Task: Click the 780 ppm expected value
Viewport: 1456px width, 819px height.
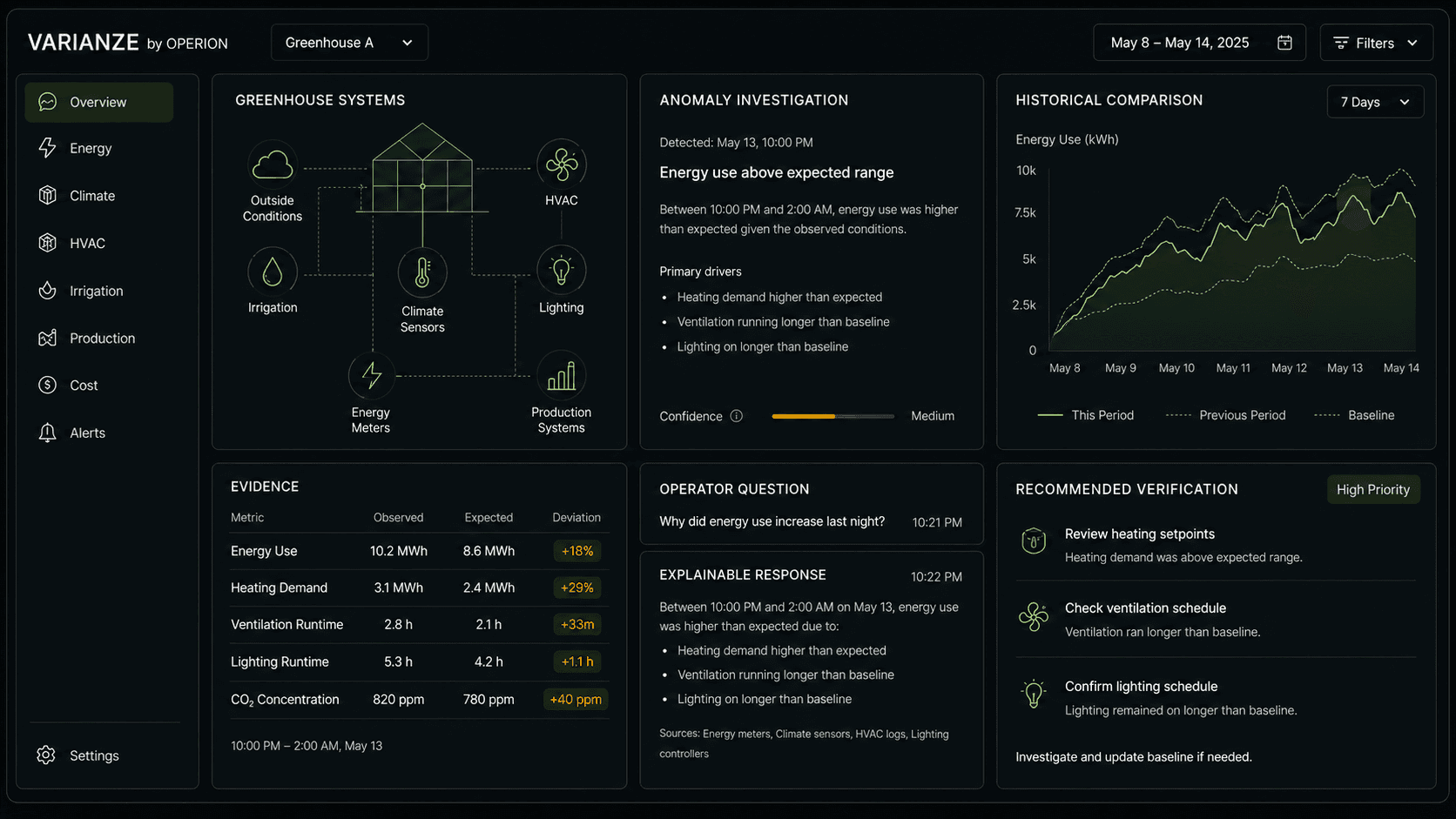Action: click(489, 699)
